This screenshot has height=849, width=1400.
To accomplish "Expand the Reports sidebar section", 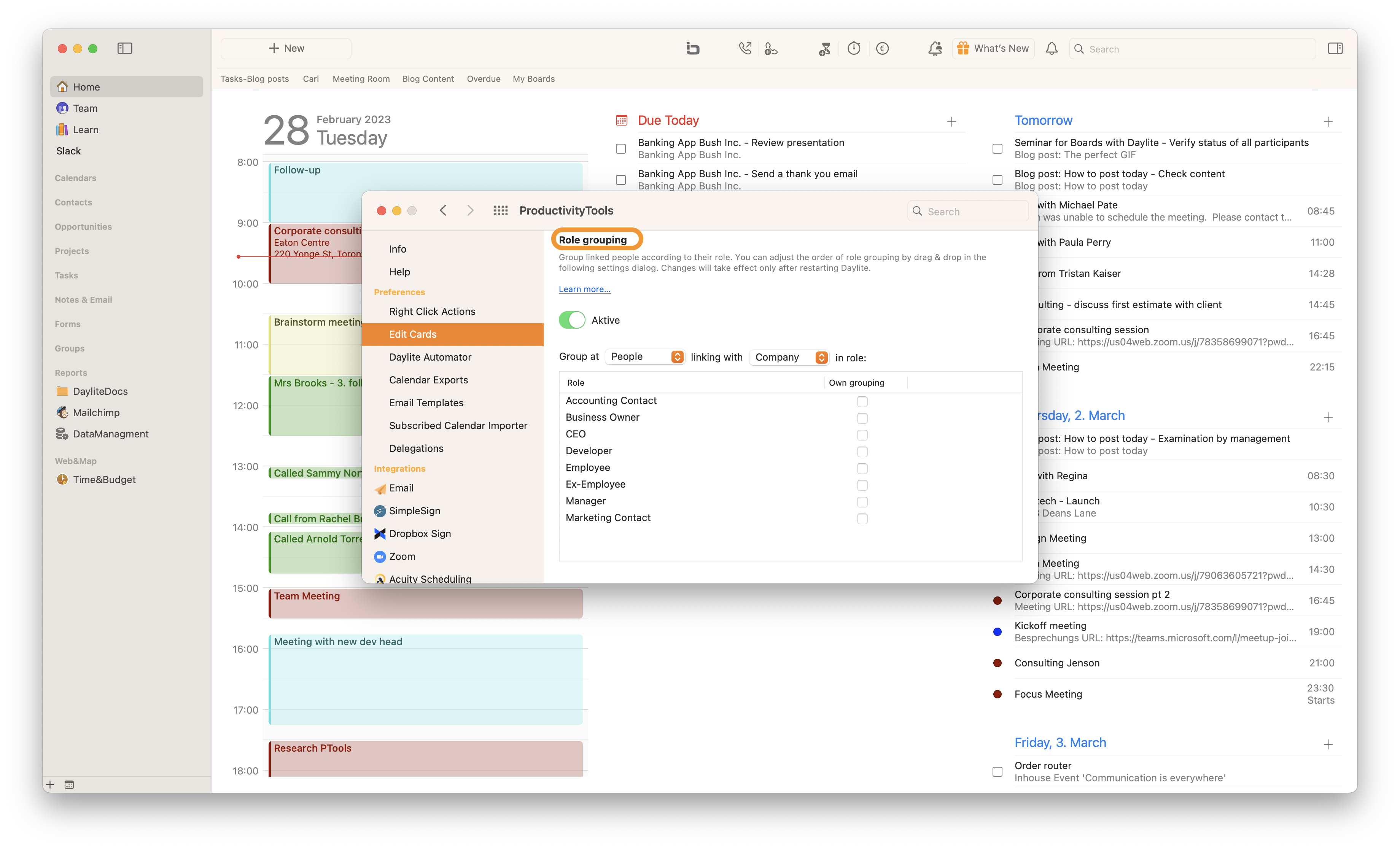I will click(71, 373).
